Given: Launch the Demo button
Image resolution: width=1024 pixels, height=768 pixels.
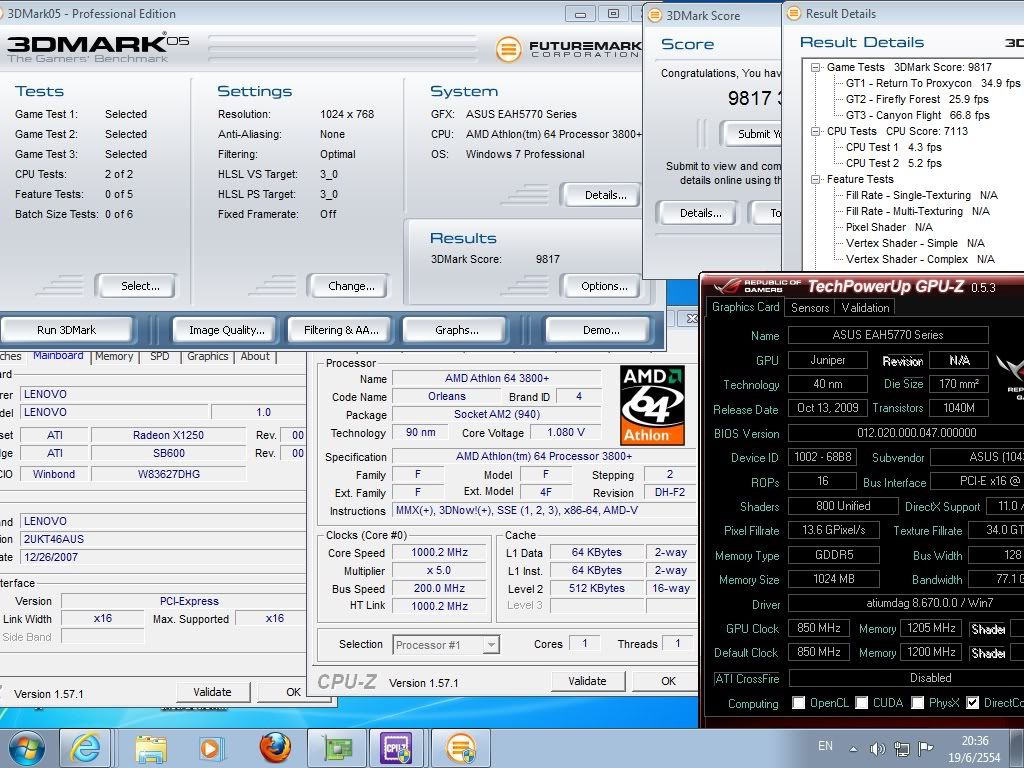Looking at the screenshot, I should [601, 330].
